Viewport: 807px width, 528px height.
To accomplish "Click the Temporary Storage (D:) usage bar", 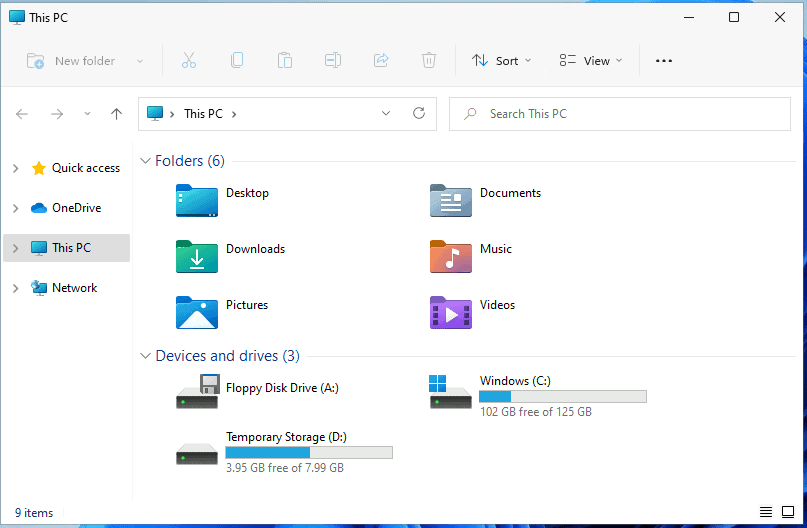I will pyautogui.click(x=309, y=452).
